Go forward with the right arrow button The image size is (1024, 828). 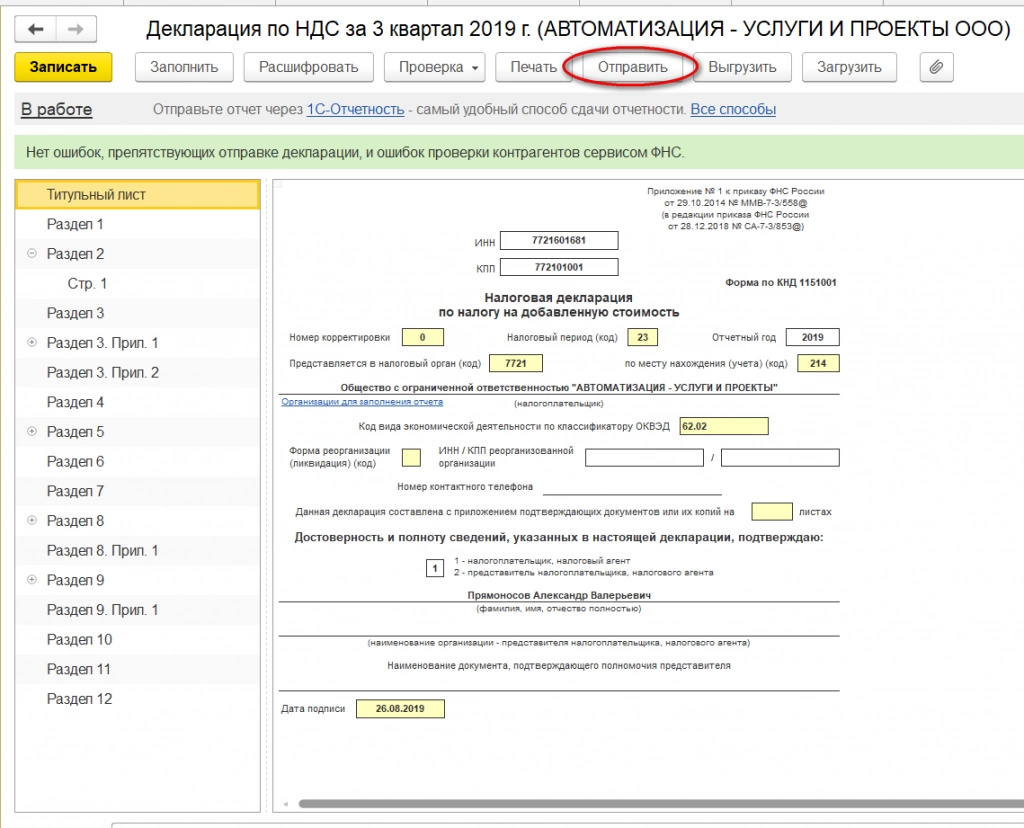76,29
